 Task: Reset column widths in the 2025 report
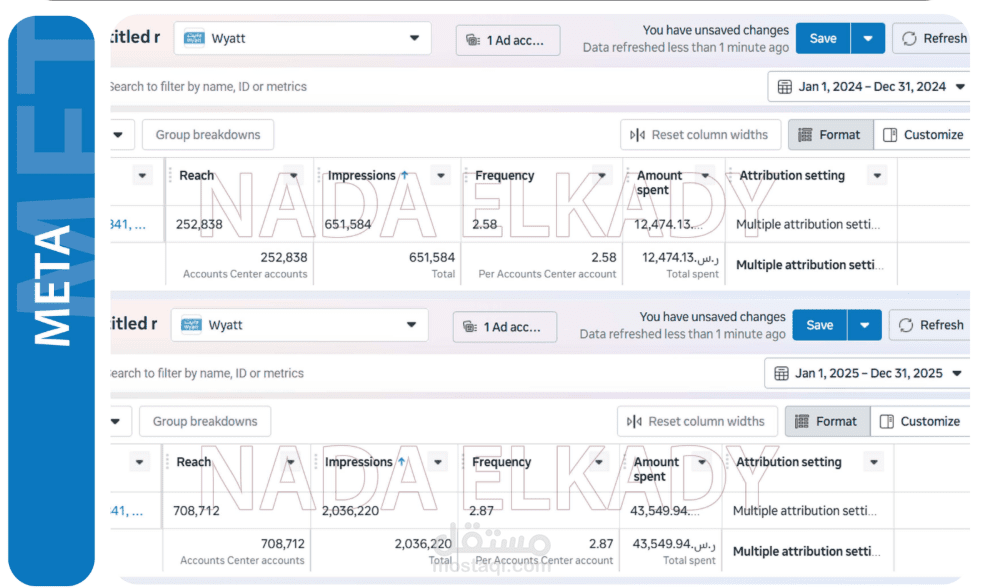(x=697, y=422)
